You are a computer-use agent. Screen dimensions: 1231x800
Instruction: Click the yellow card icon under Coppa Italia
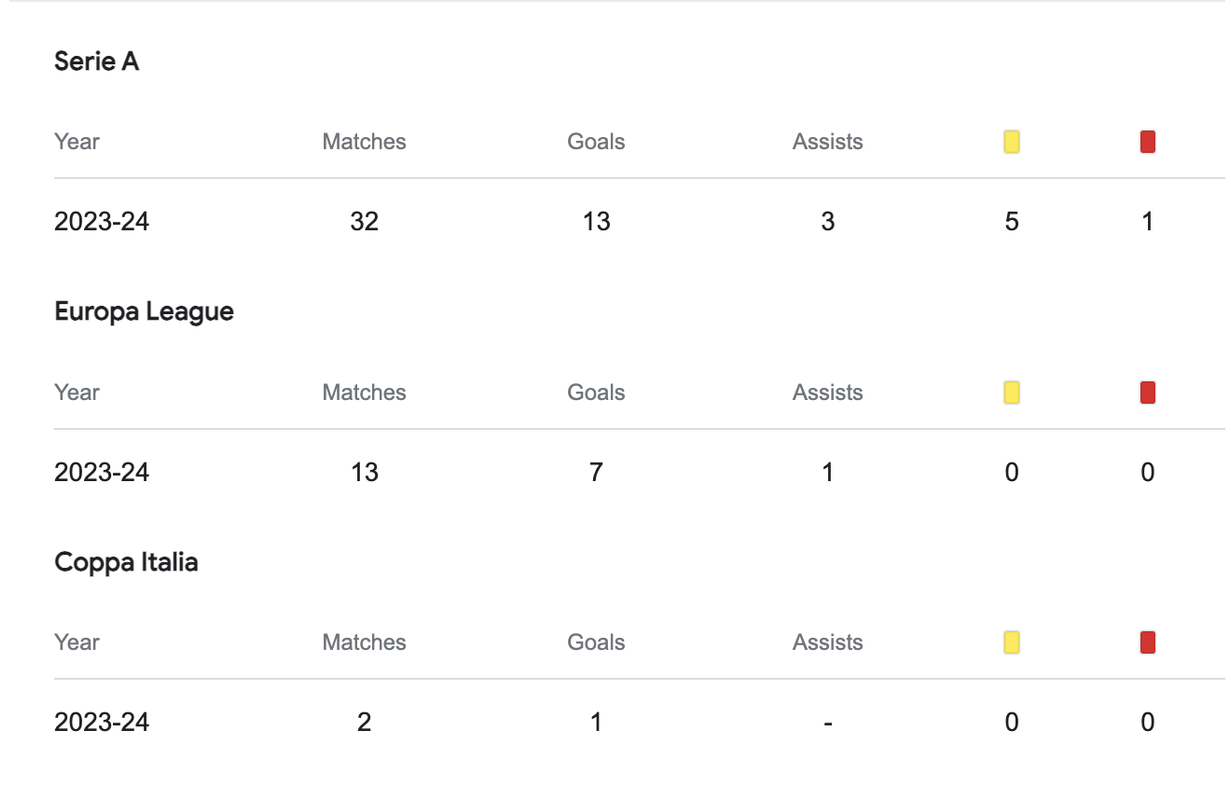[x=1011, y=642]
